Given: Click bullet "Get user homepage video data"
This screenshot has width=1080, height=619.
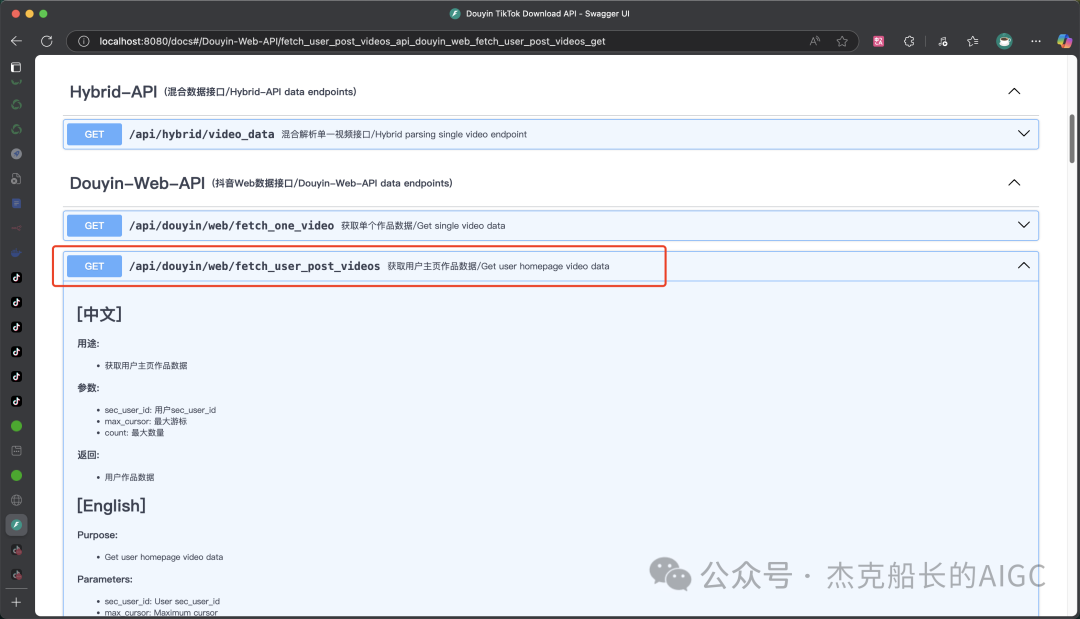Looking at the screenshot, I should pyautogui.click(x=164, y=557).
